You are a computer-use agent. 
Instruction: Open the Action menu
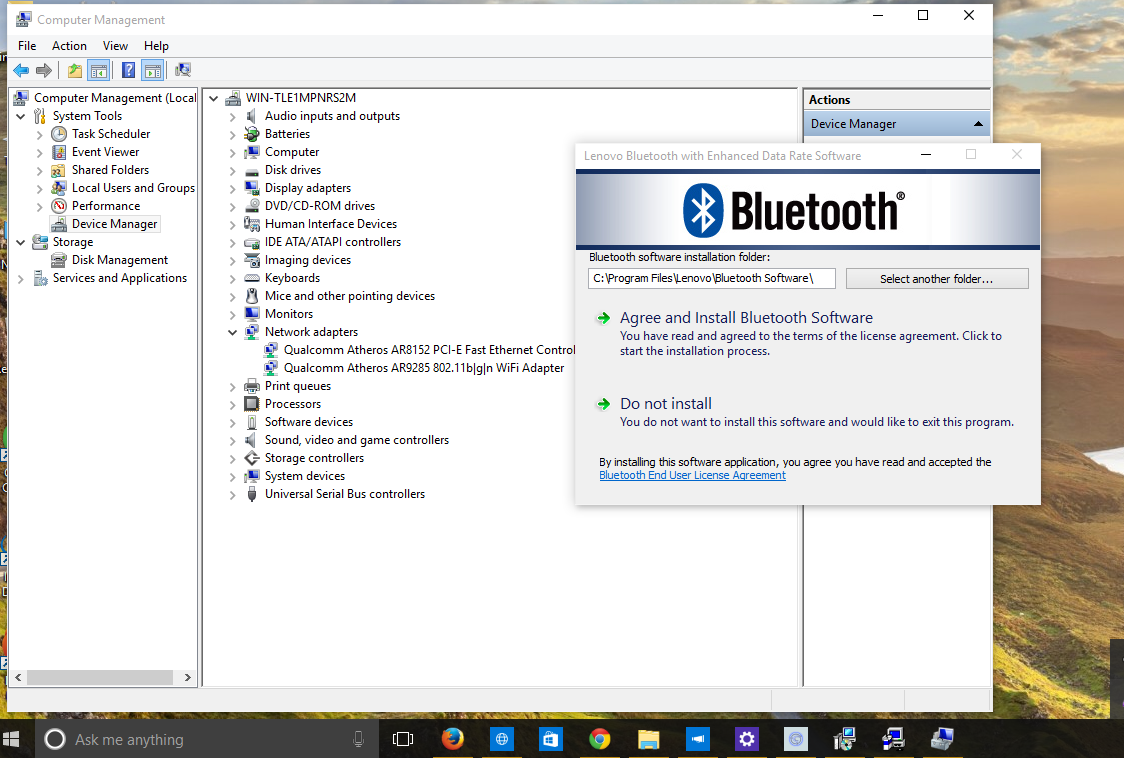pyautogui.click(x=70, y=46)
